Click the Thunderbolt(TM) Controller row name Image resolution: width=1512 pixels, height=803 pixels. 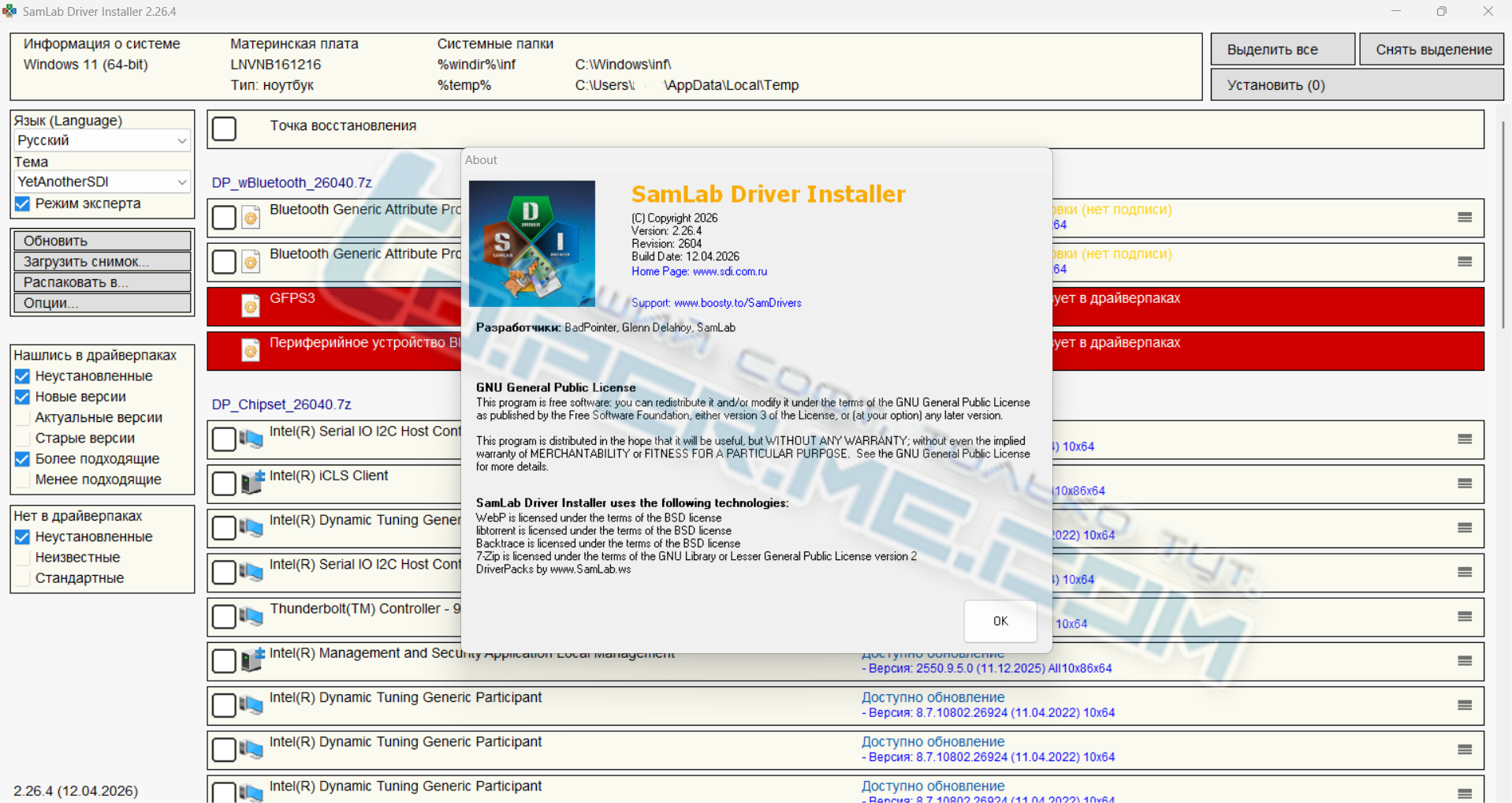365,609
